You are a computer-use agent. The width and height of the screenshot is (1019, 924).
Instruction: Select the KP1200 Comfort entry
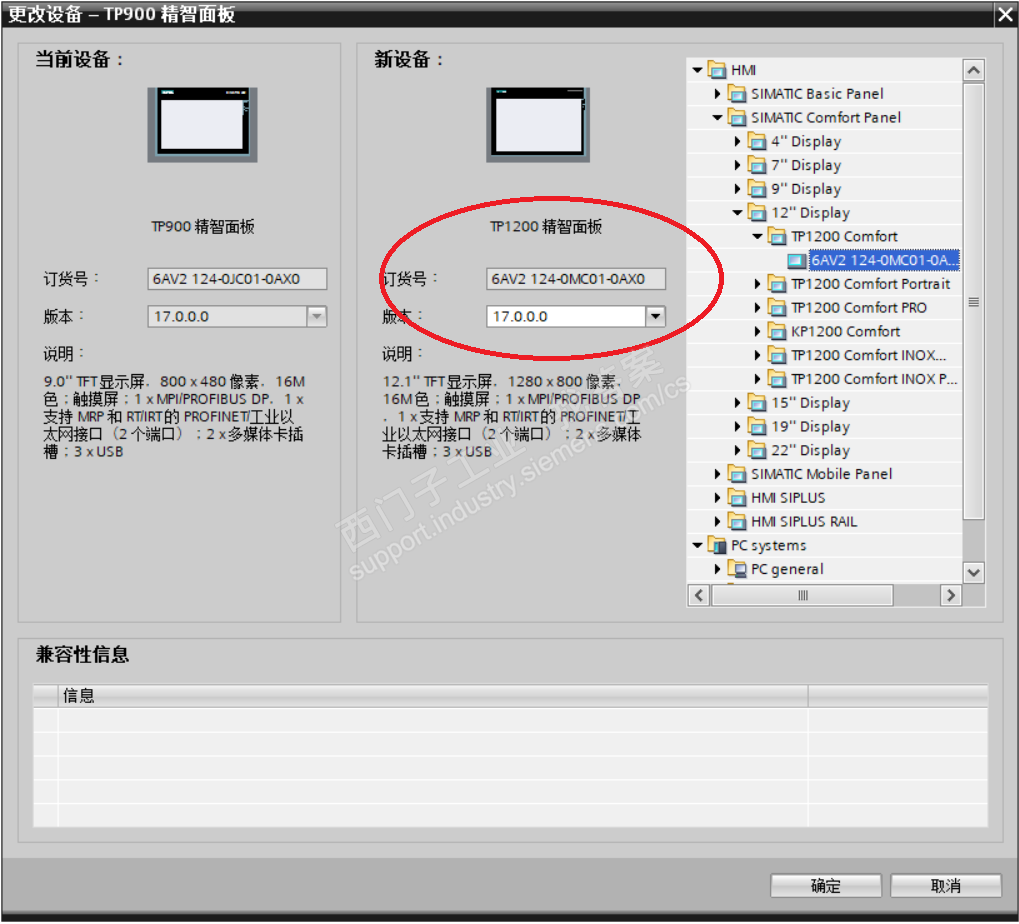[x=845, y=332]
